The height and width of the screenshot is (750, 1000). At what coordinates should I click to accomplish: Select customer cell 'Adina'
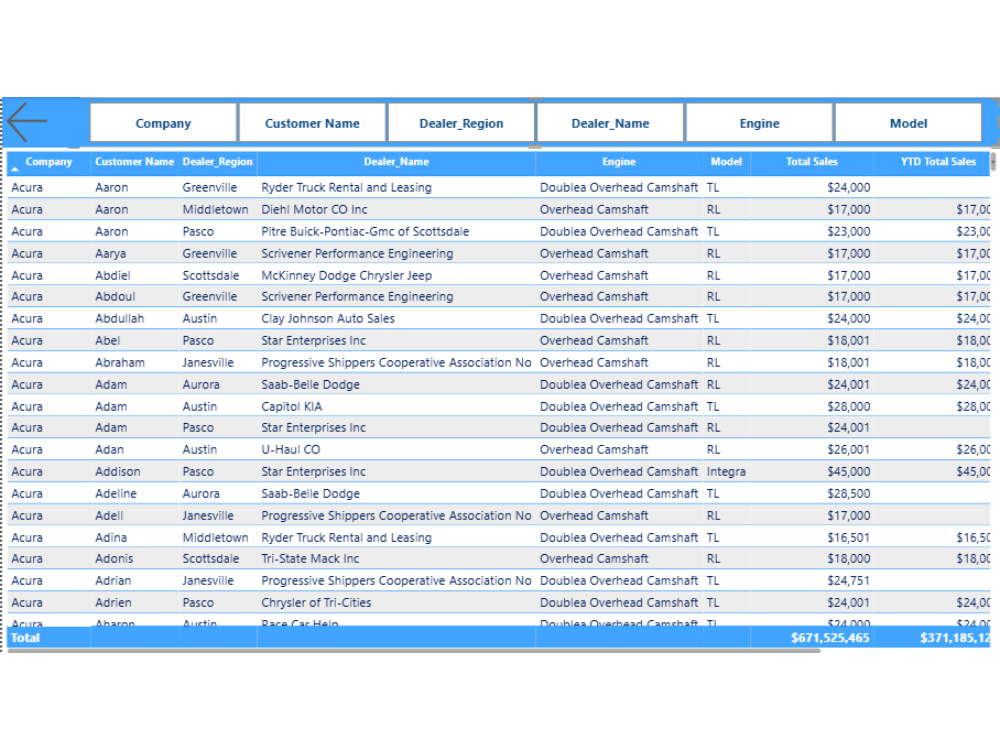tap(111, 538)
